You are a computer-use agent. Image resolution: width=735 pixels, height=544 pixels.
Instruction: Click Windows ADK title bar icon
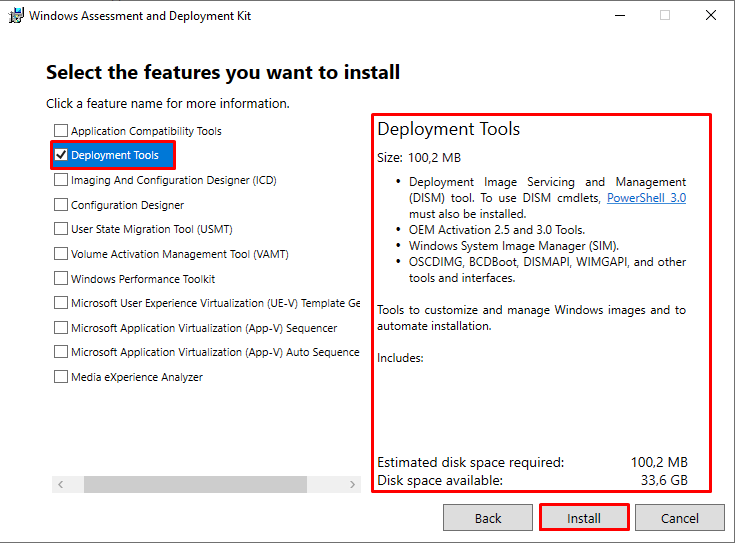coord(16,15)
